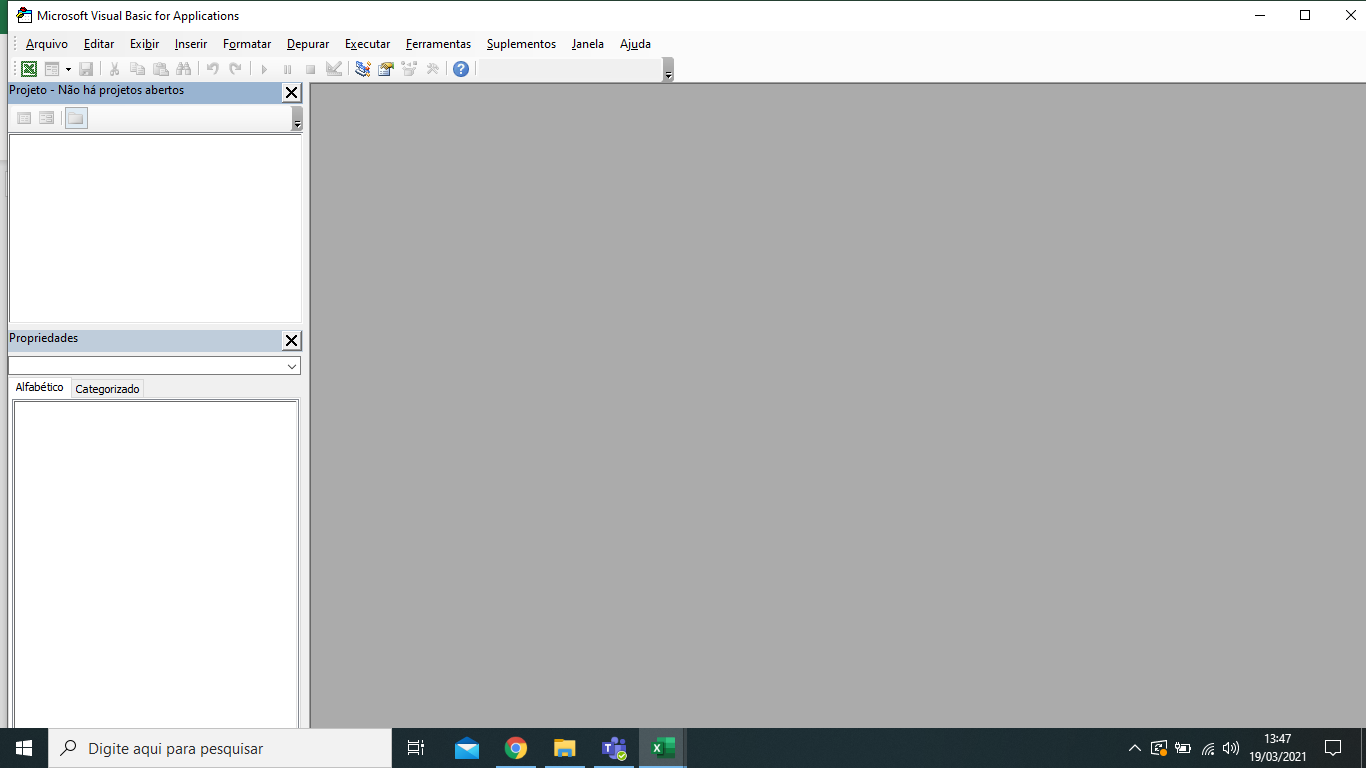Open the Arquivo menu
The image size is (1366, 768).
pyautogui.click(x=47, y=44)
